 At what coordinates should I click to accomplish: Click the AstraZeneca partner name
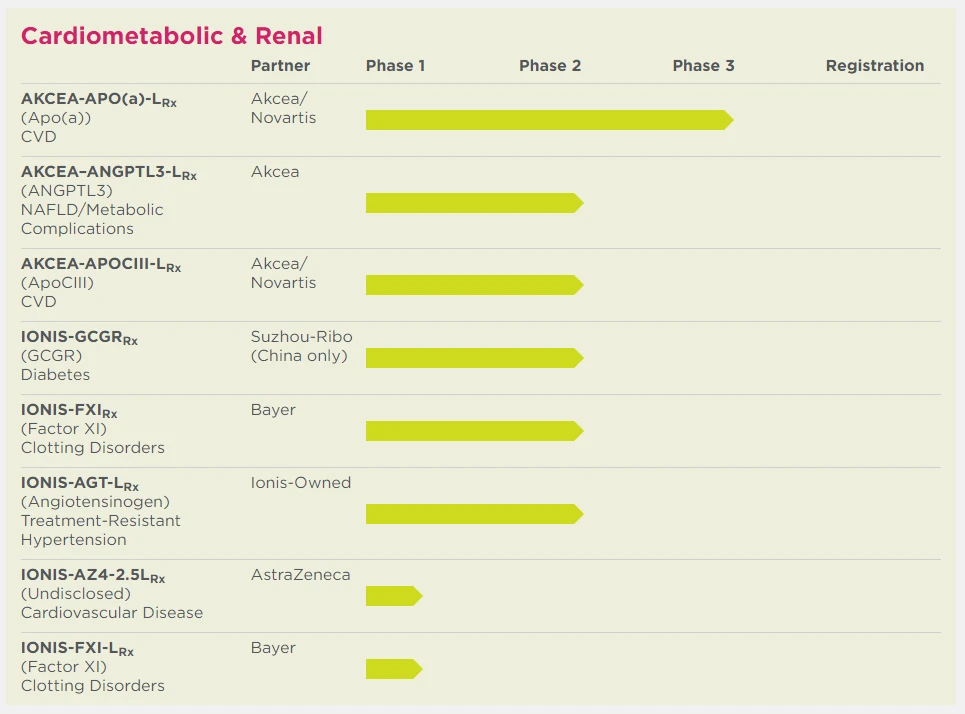click(300, 575)
